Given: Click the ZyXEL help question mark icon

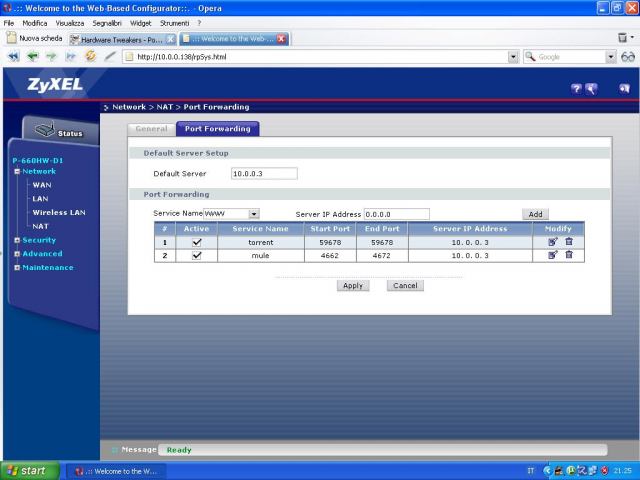Looking at the screenshot, I should (x=577, y=88).
